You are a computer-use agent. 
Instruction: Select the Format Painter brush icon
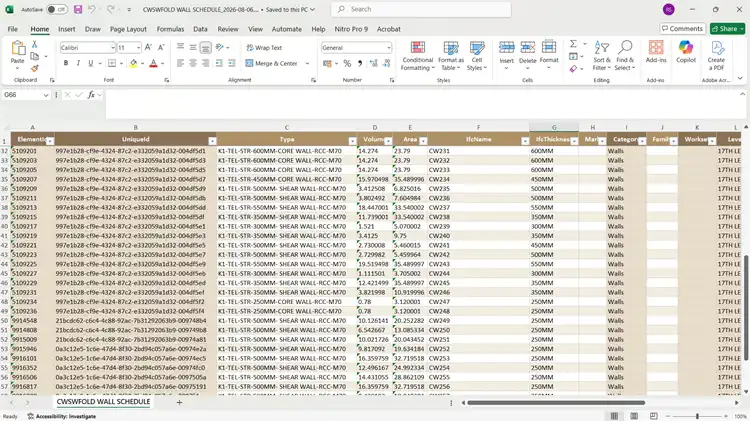click(x=35, y=68)
